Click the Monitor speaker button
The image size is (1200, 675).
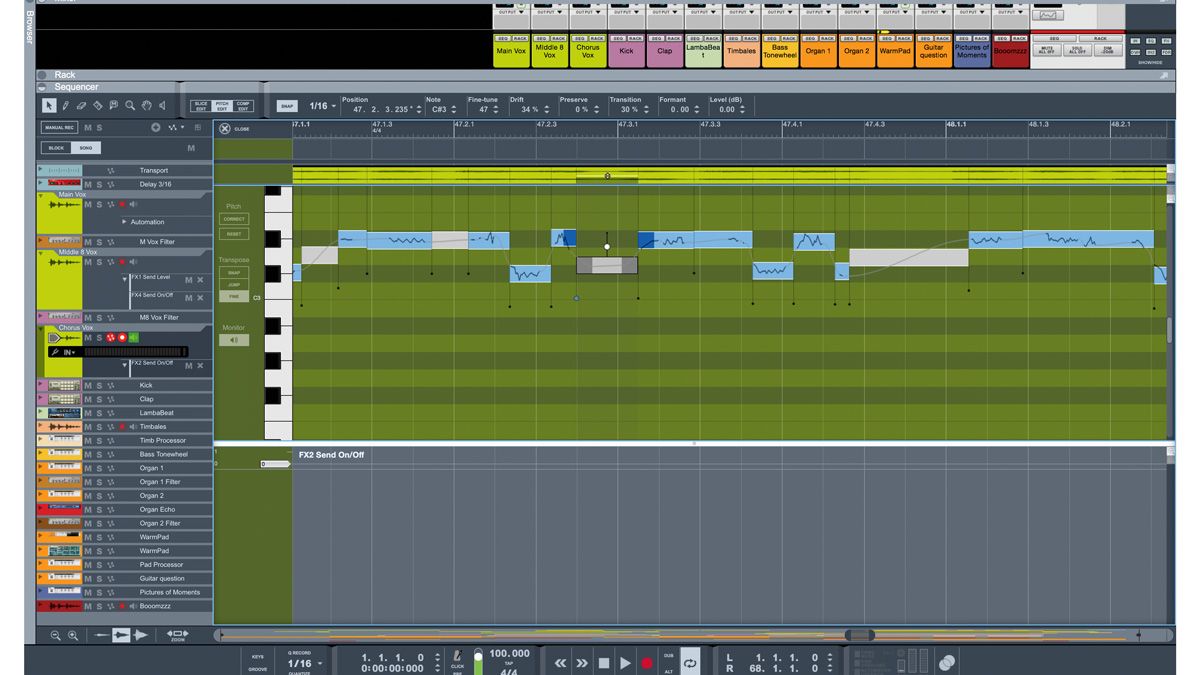click(x=234, y=340)
